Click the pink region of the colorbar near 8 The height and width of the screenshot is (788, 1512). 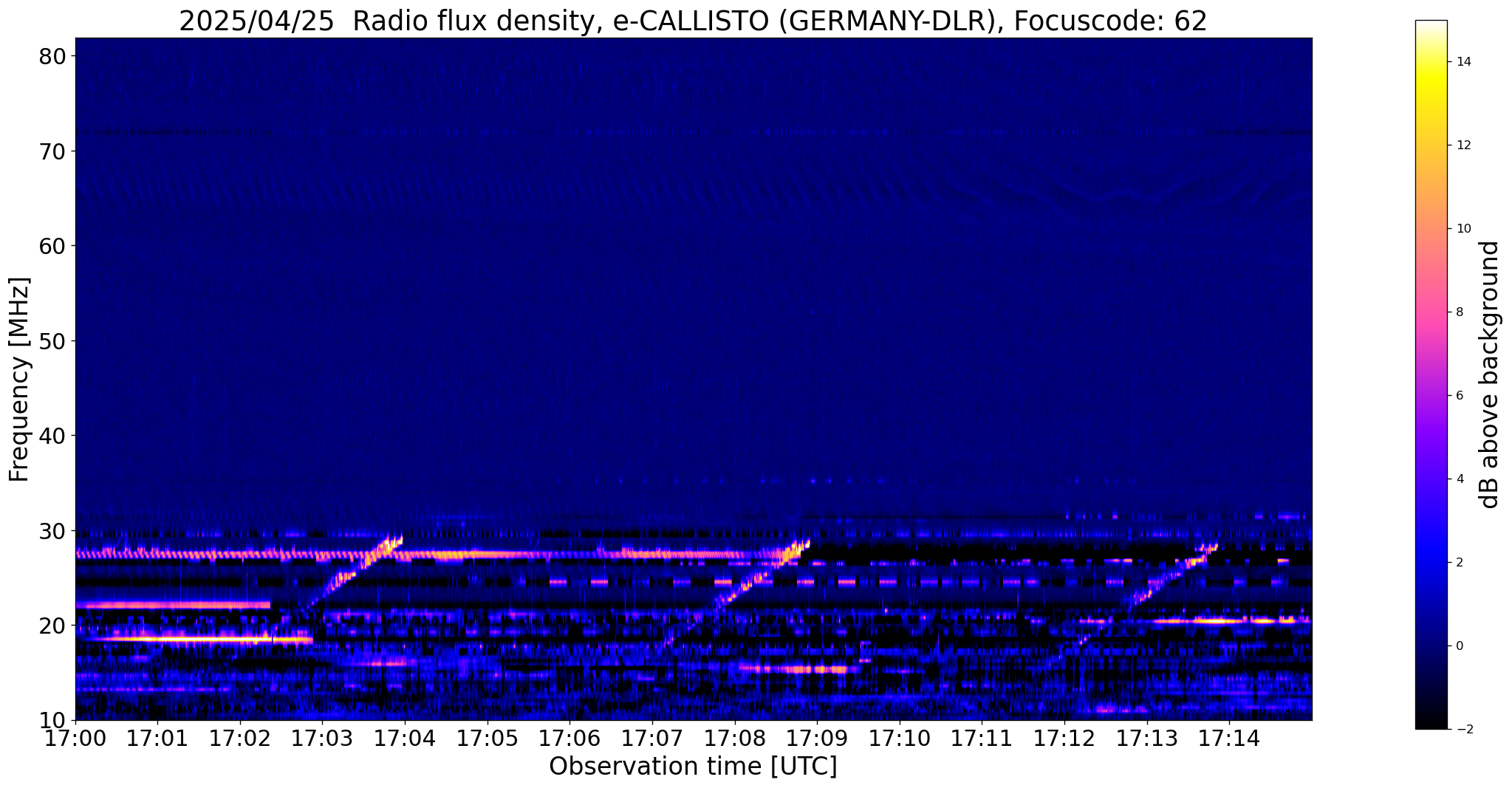coord(1431,312)
